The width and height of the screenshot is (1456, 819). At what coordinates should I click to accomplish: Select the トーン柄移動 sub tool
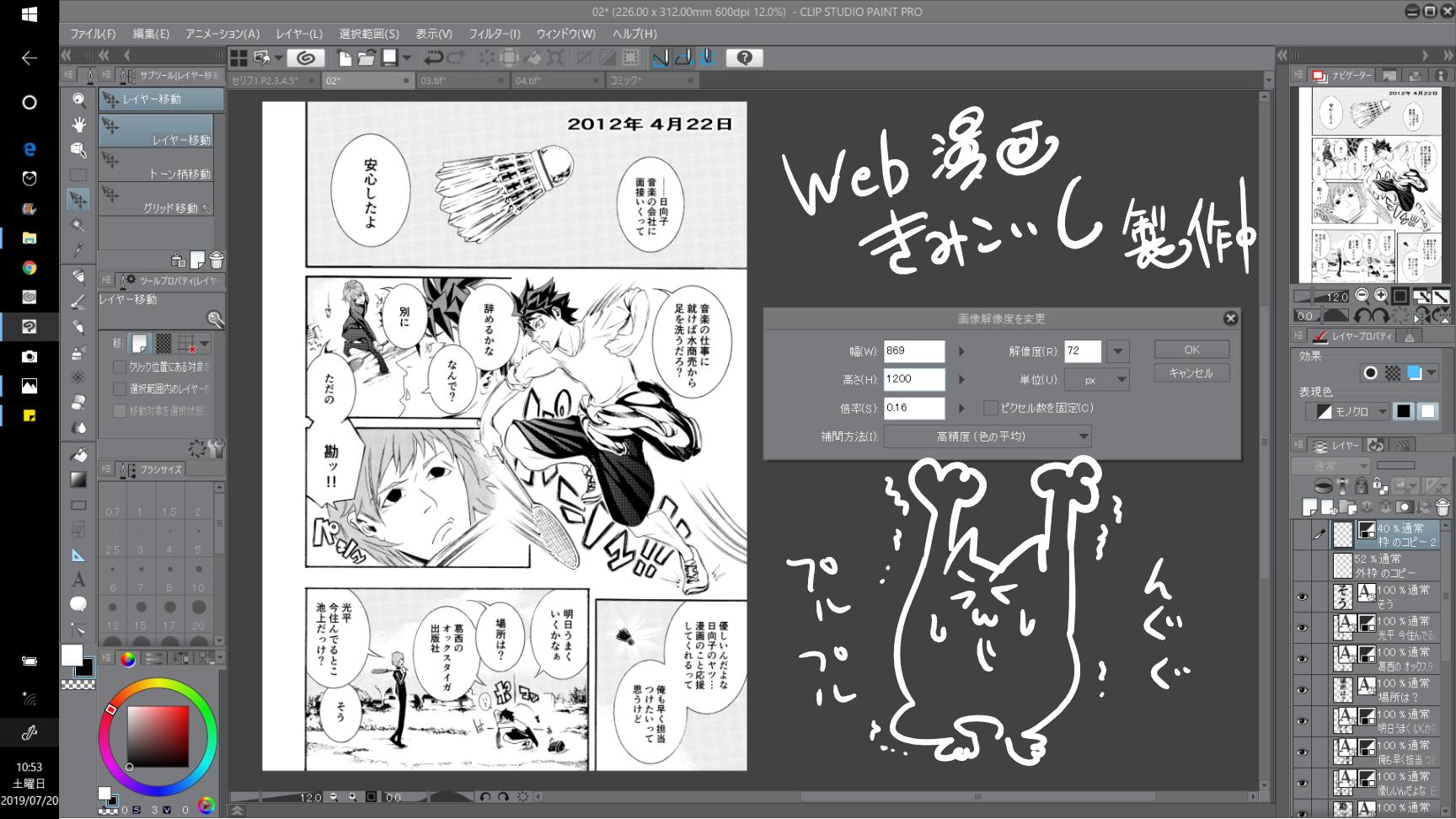coord(156,165)
